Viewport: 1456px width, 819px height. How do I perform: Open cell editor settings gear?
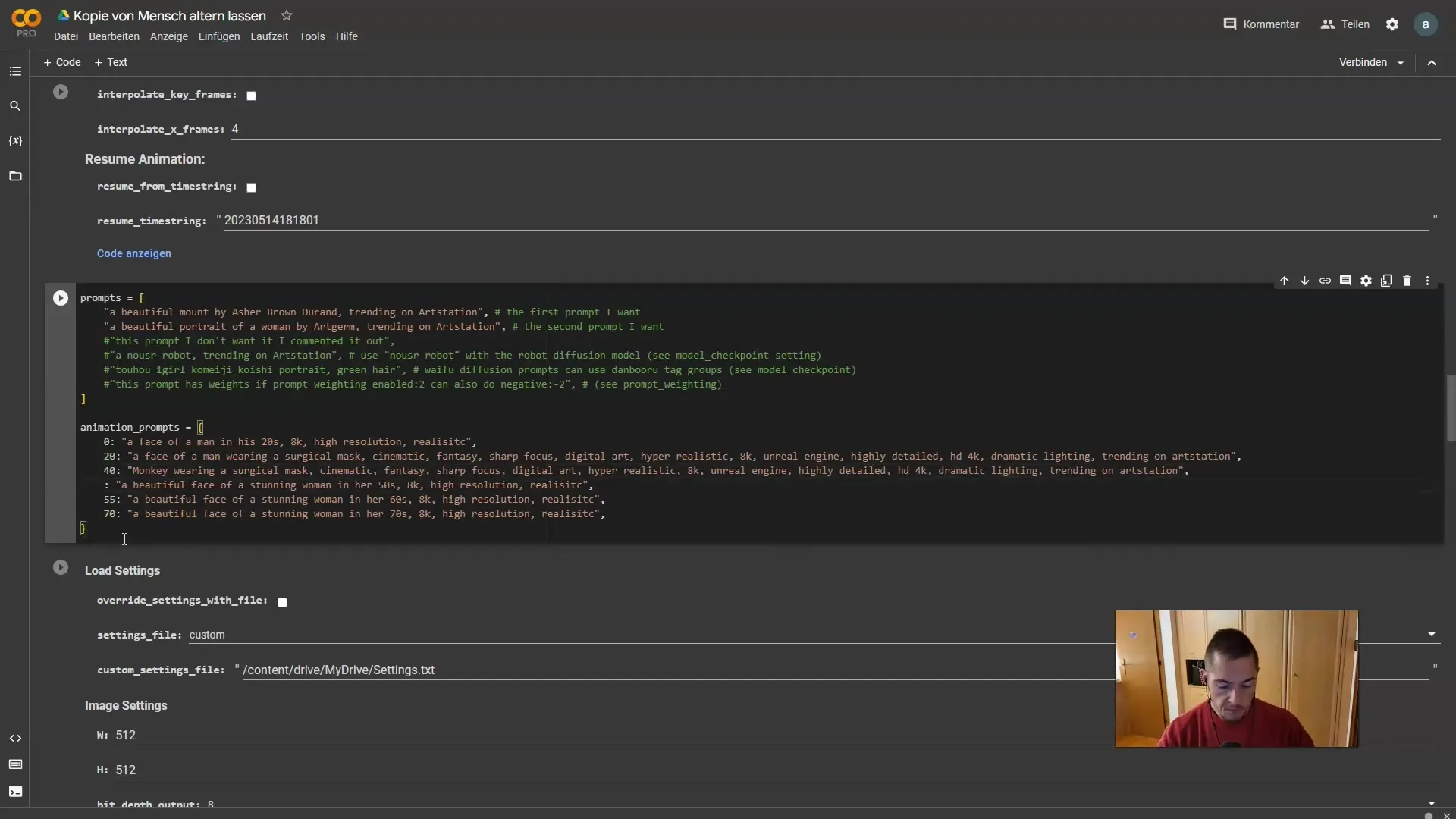[x=1366, y=281]
